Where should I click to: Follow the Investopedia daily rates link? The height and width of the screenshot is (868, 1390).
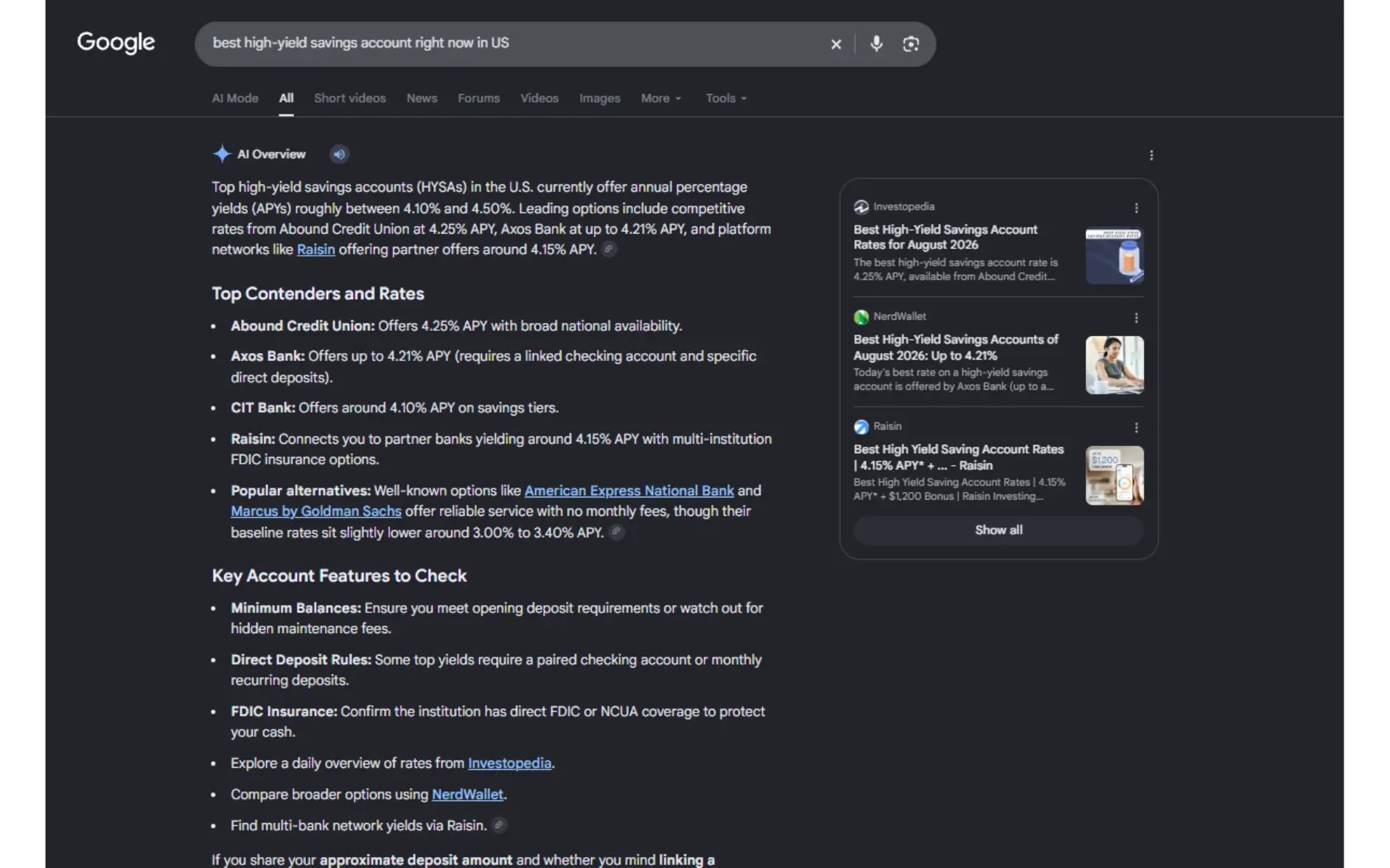click(509, 763)
